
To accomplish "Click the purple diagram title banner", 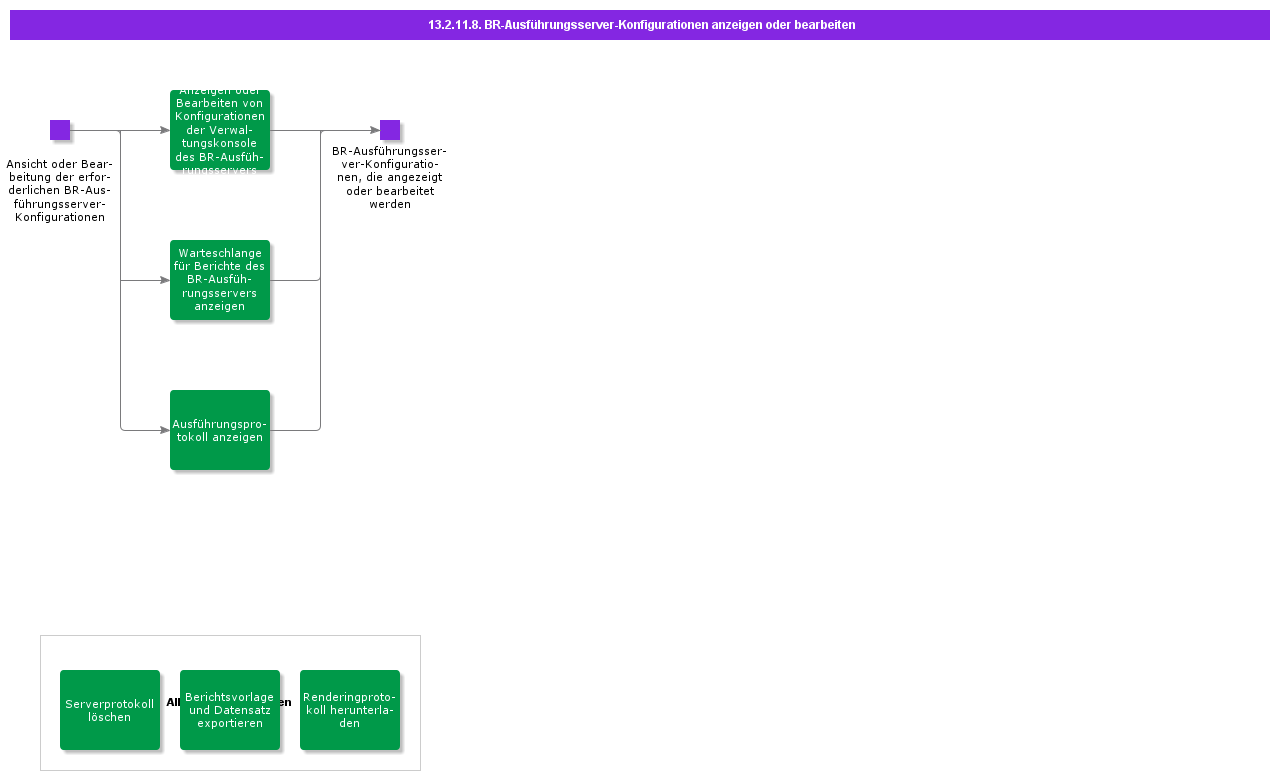I will [x=640, y=25].
